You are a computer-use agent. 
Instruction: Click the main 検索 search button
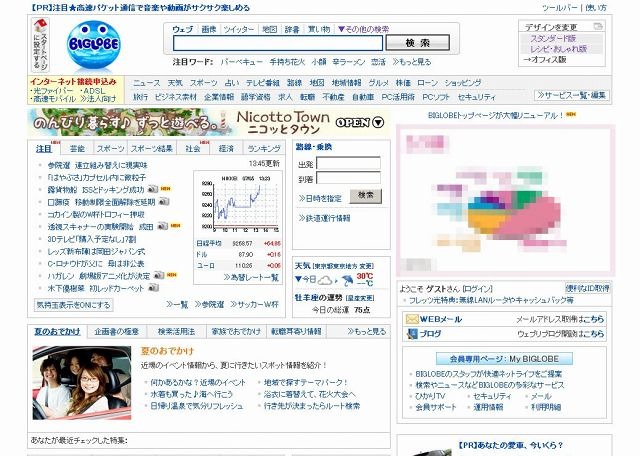pos(418,43)
